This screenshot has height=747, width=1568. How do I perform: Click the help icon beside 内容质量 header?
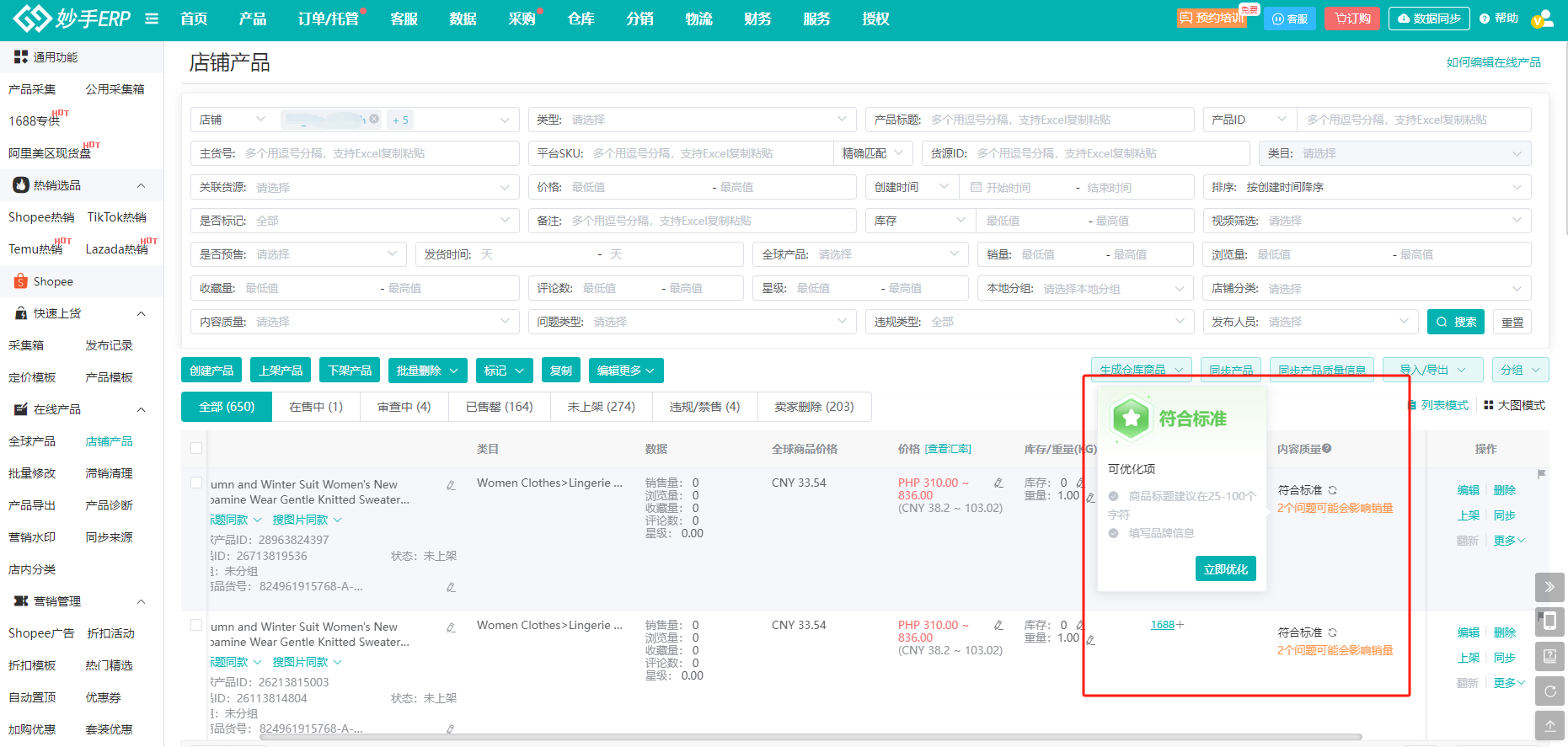coord(1327,449)
